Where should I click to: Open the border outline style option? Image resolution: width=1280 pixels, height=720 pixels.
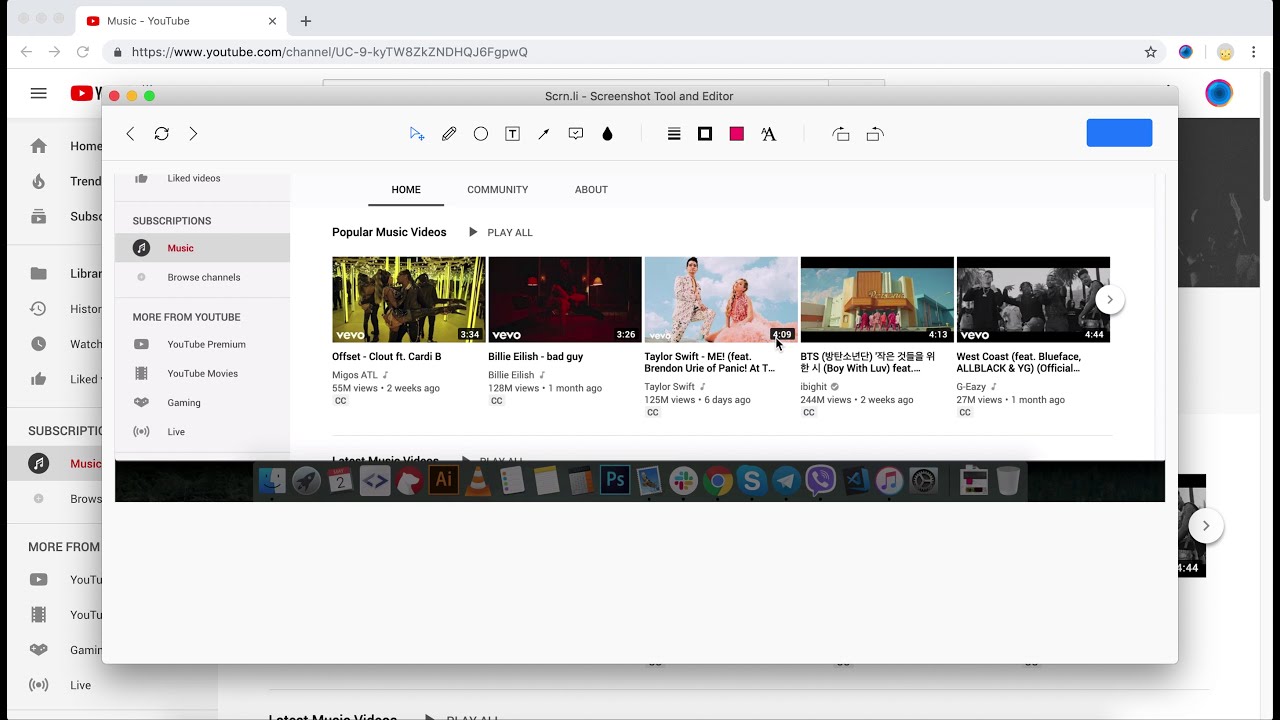(x=705, y=134)
